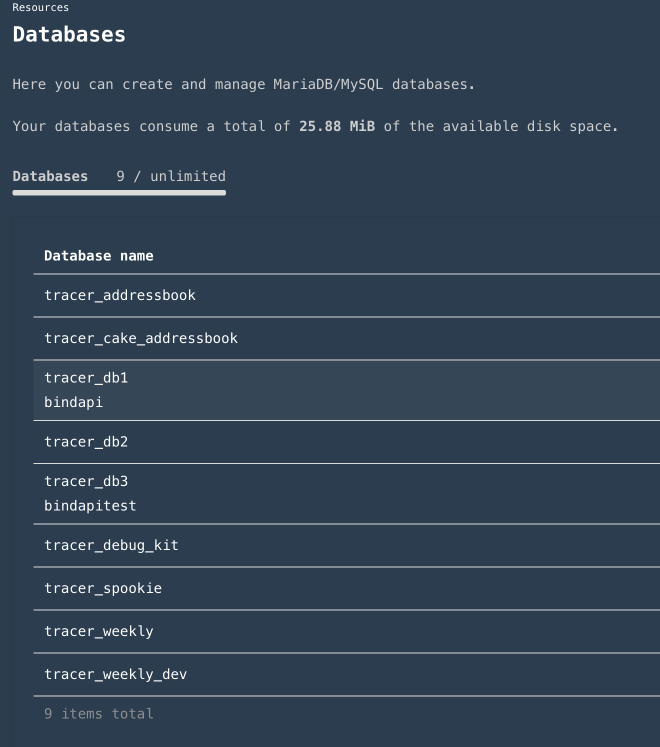Open the tracer_db1 database entry
Viewport: 660px width, 747px height.
(86, 378)
